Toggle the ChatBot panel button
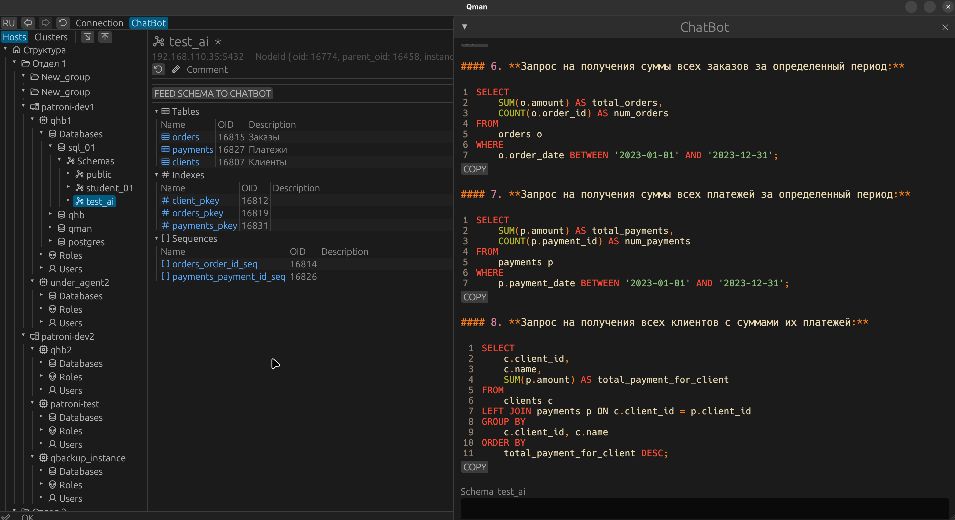 click(148, 22)
